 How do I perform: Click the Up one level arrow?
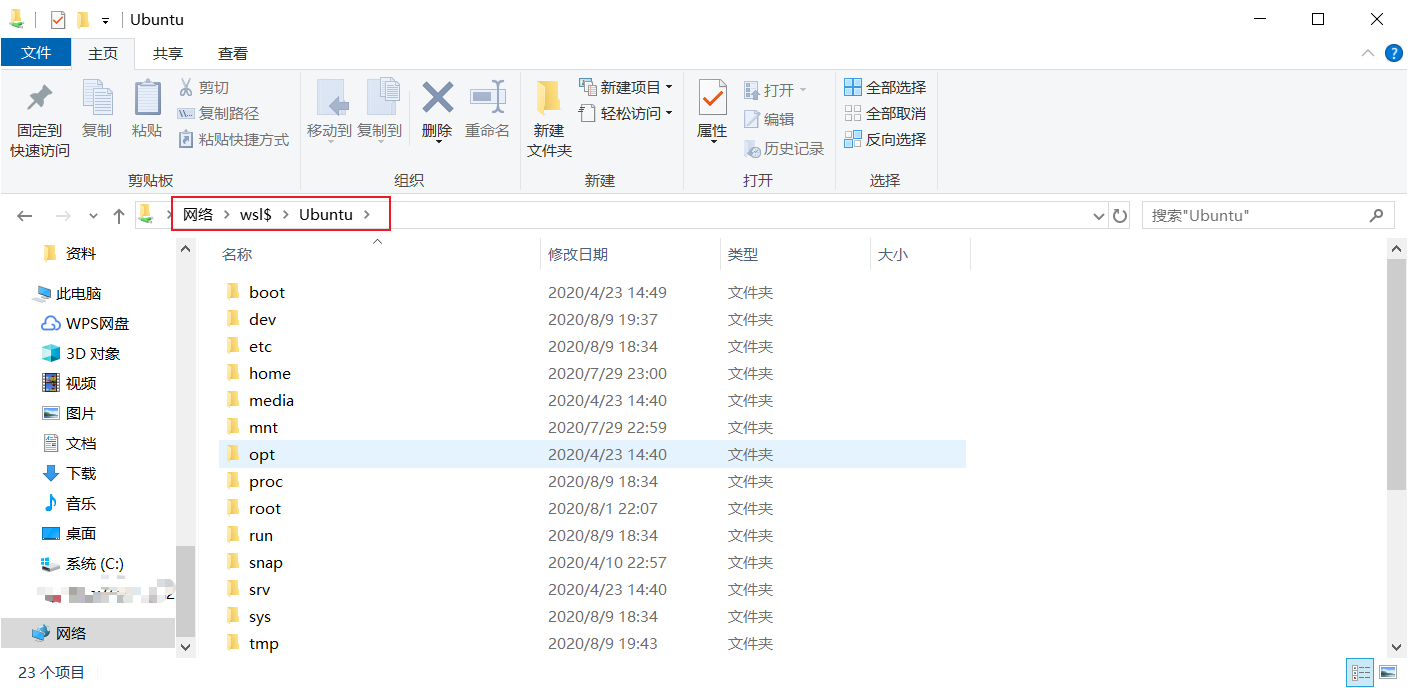[x=119, y=215]
